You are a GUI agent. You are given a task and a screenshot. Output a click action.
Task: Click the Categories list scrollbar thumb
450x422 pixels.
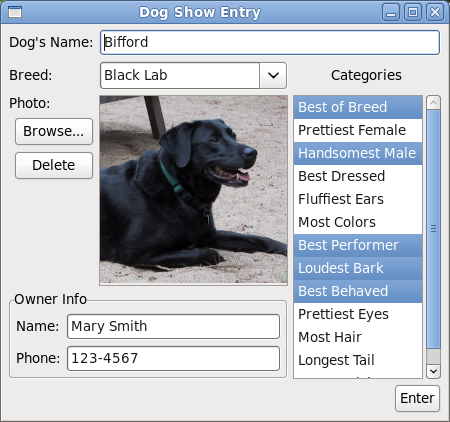433,229
